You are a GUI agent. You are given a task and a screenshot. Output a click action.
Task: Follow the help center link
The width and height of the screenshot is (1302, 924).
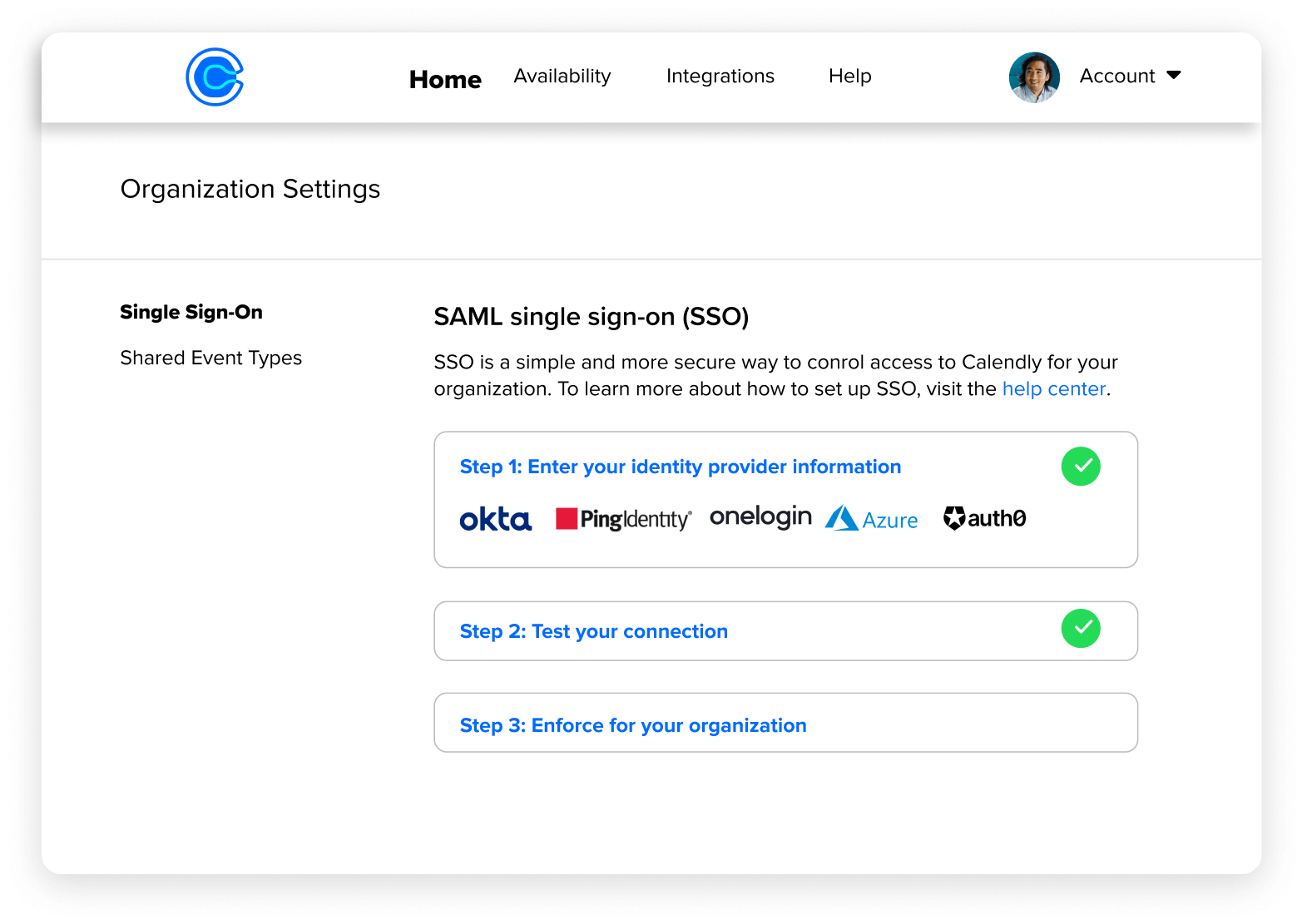1054,388
